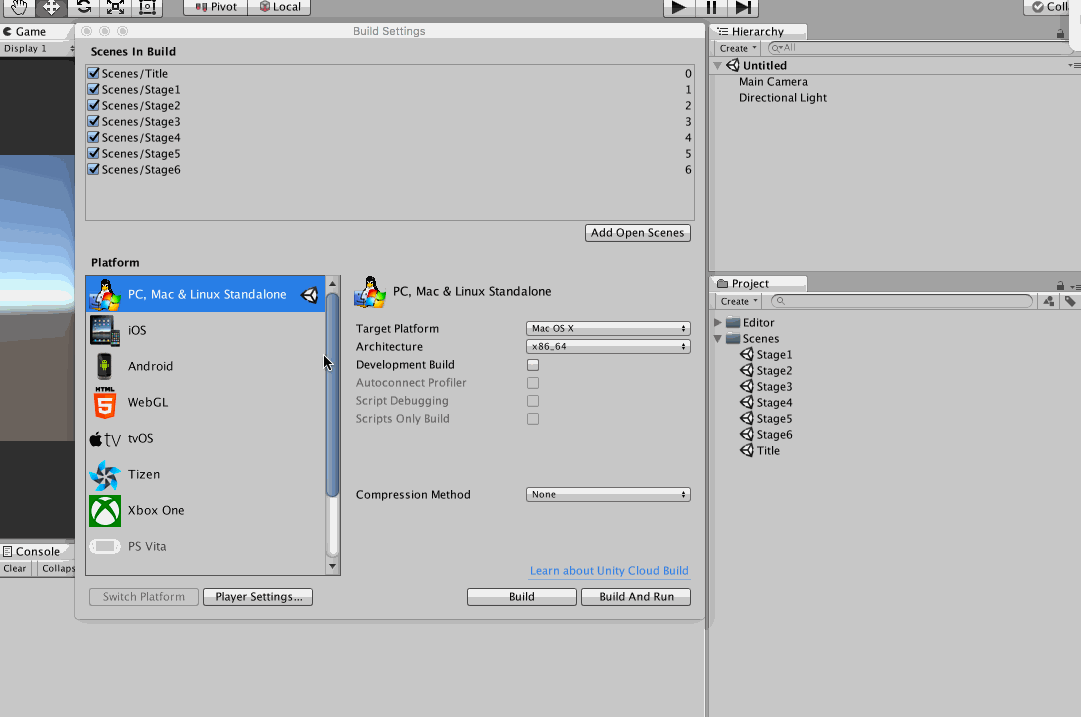Select Stage5 scene in the Project panel
This screenshot has height=717, width=1081.
[775, 418]
